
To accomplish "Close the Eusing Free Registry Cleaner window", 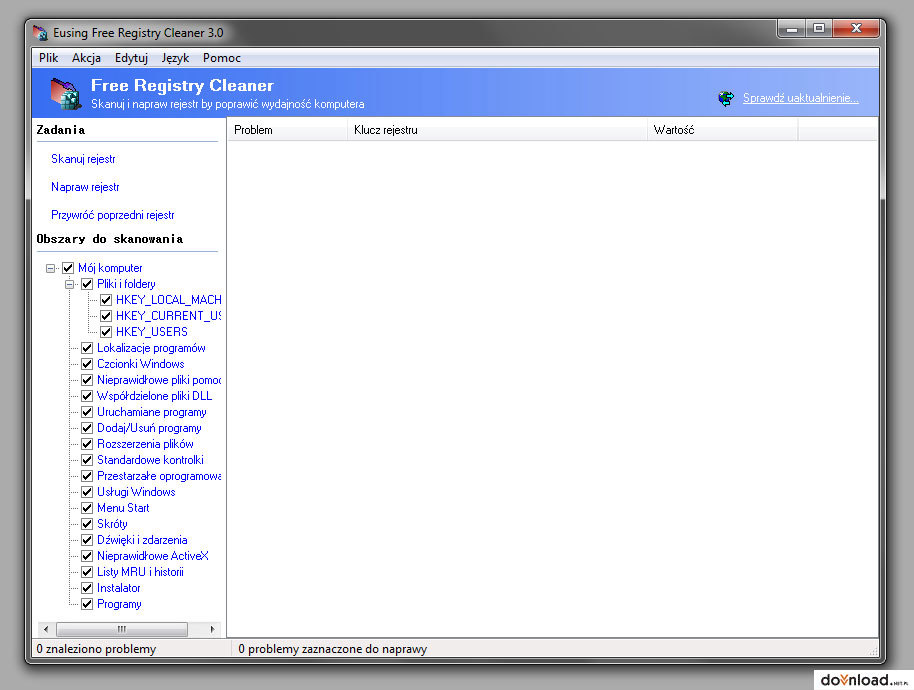I will [856, 29].
